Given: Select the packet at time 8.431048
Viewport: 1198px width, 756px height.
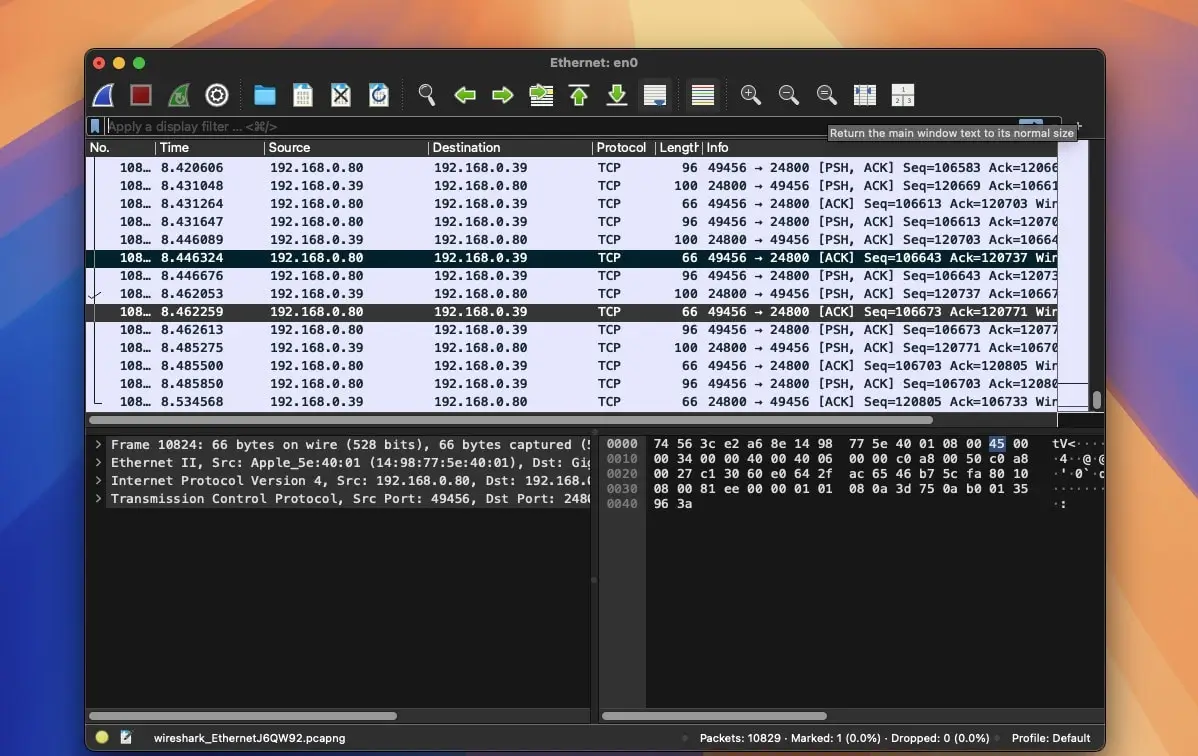Looking at the screenshot, I should (572, 186).
